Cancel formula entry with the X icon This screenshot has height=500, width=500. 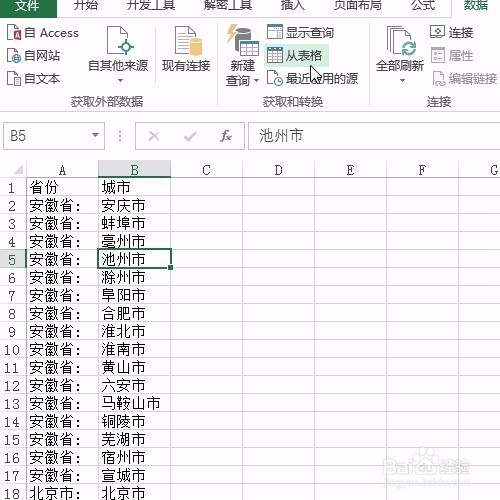coord(154,136)
